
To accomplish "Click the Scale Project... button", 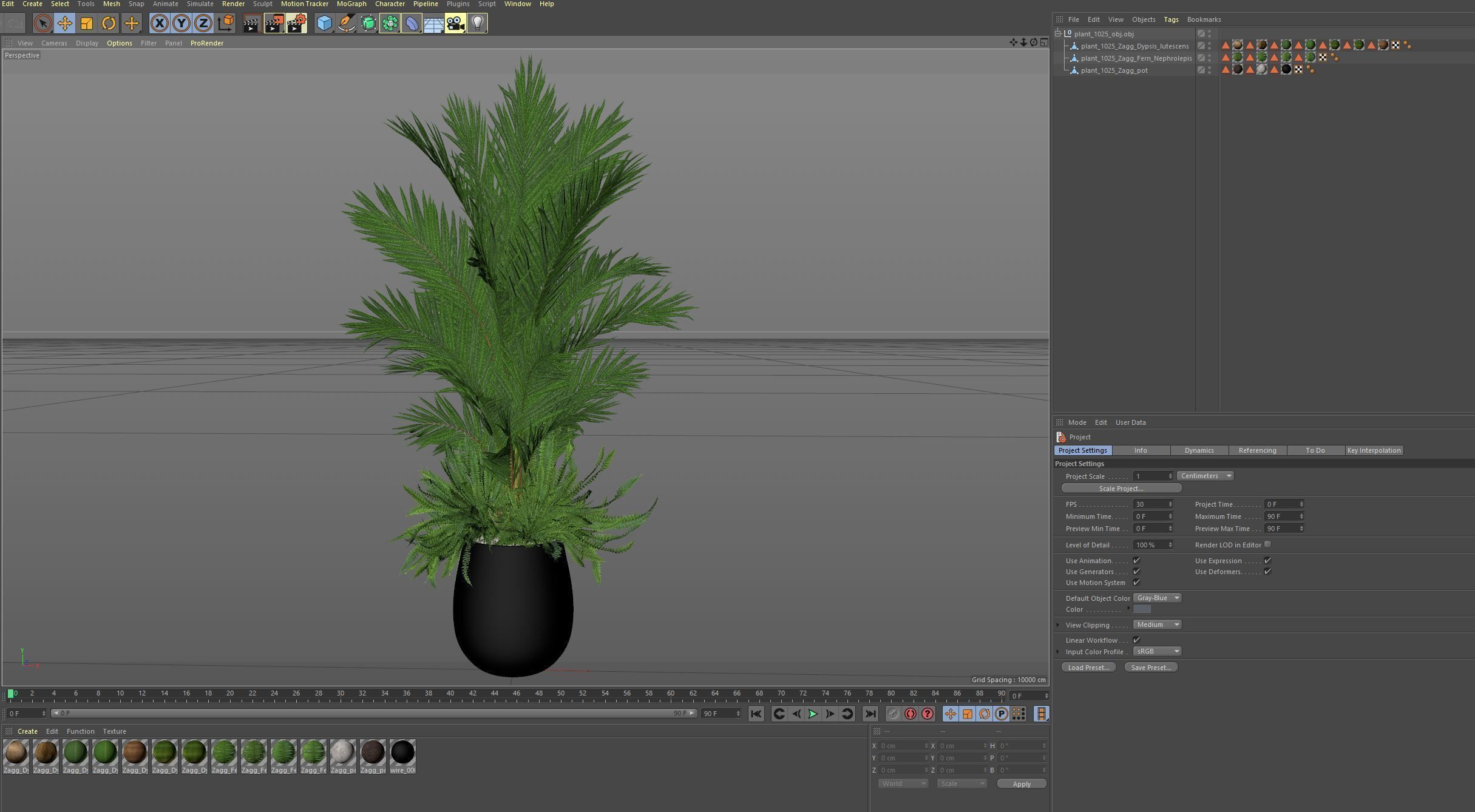I will pos(1121,489).
